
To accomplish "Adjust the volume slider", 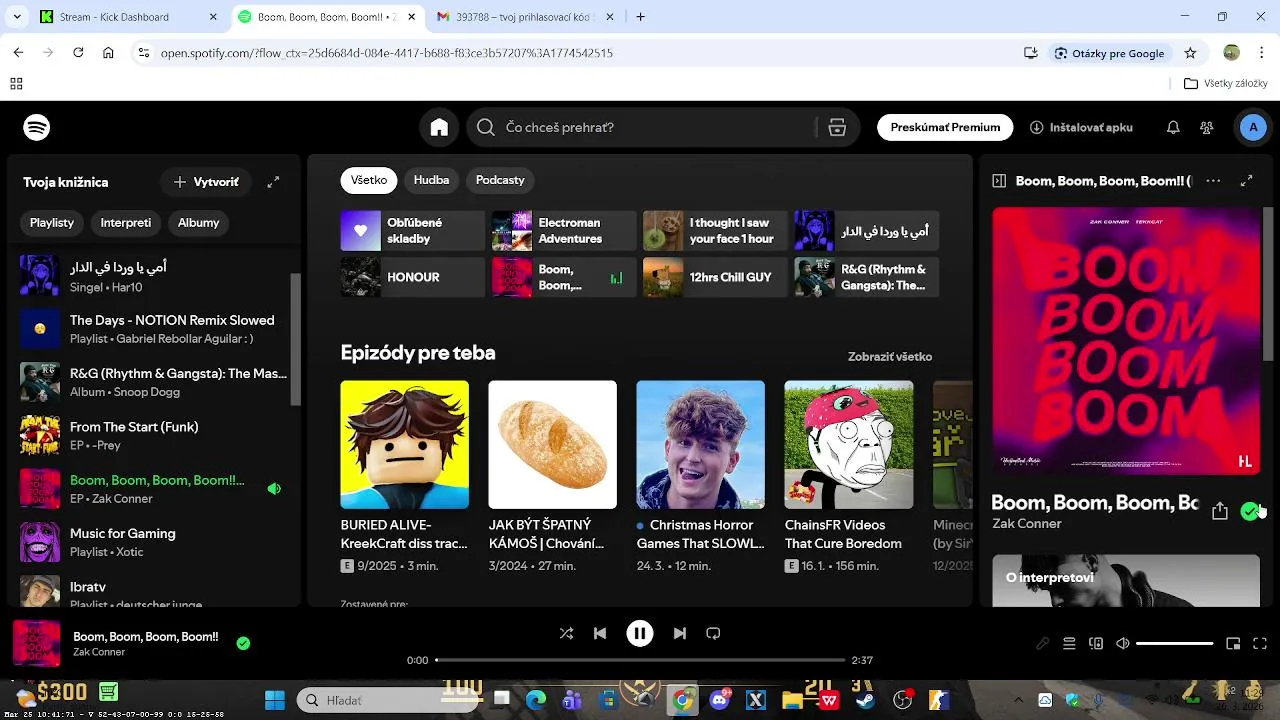I will click(x=1174, y=644).
